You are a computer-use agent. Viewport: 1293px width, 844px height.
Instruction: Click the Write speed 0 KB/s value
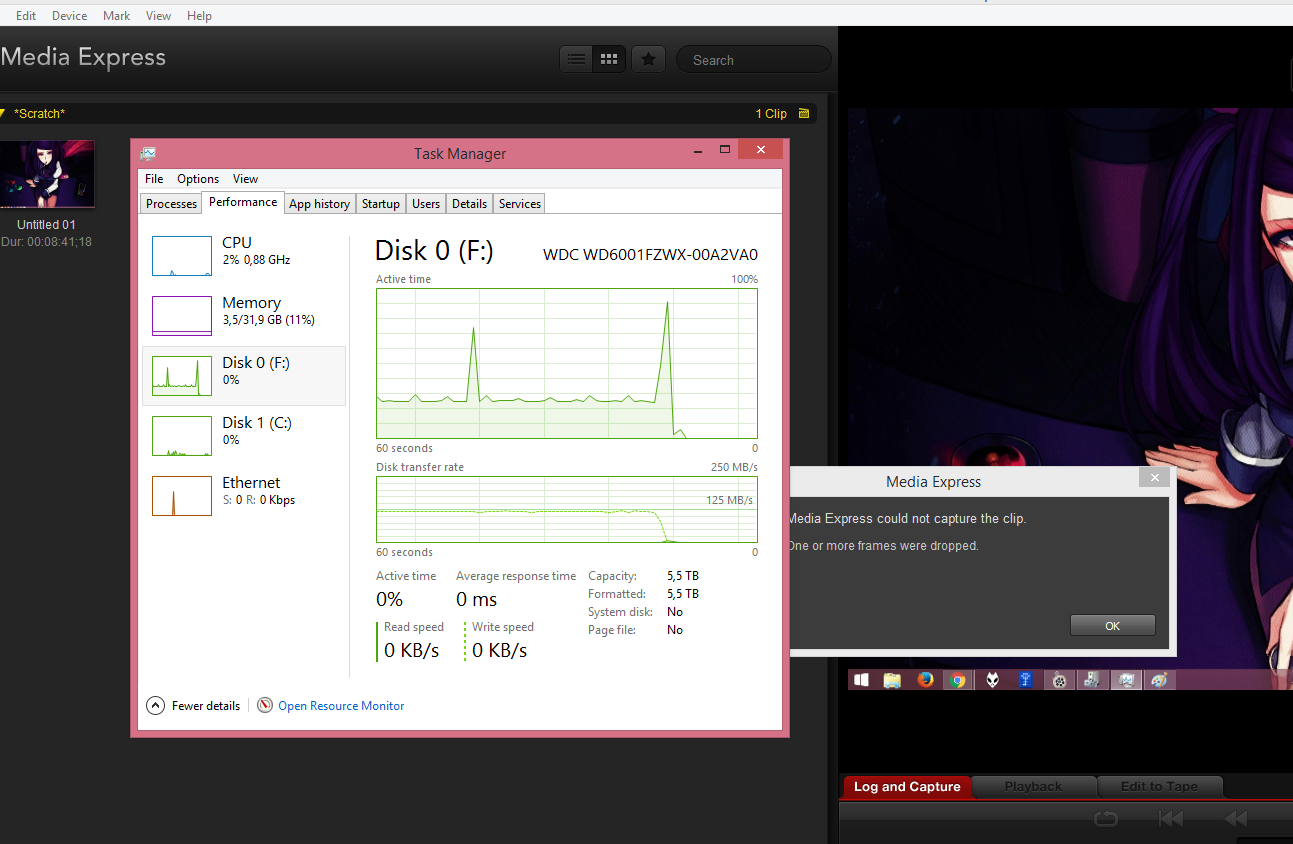click(x=500, y=650)
